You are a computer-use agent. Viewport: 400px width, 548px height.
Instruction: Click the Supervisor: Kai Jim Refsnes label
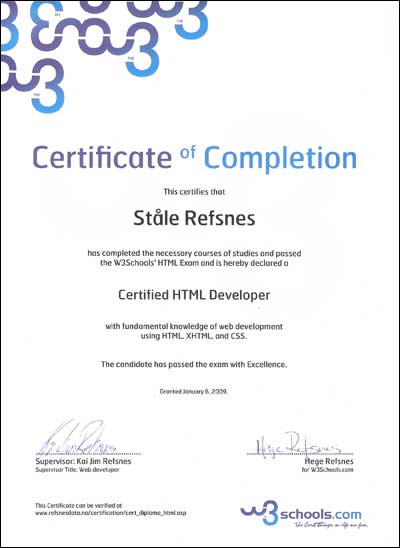tap(83, 461)
